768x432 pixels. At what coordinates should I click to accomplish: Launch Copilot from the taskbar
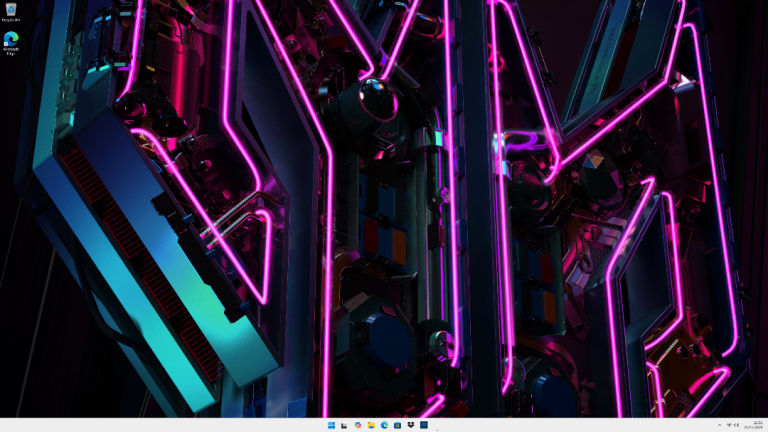(x=358, y=425)
